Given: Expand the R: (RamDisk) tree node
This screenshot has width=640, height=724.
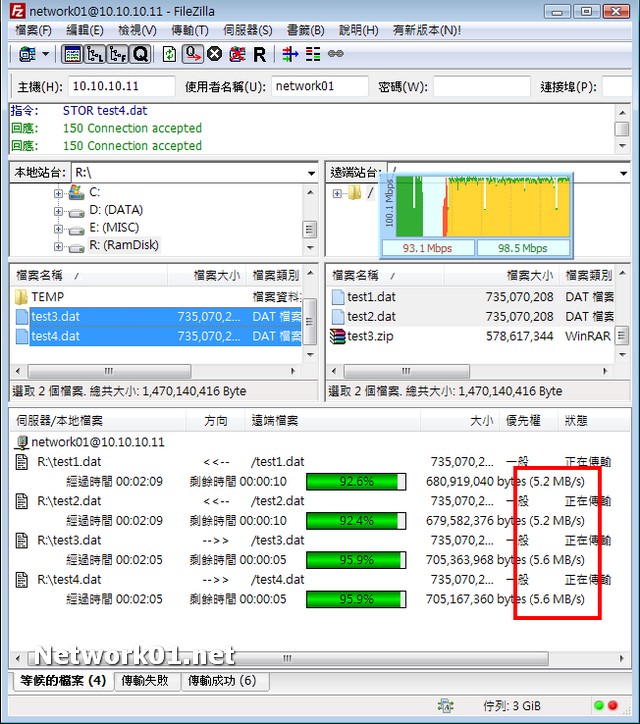Looking at the screenshot, I should pyautogui.click(x=58, y=246).
